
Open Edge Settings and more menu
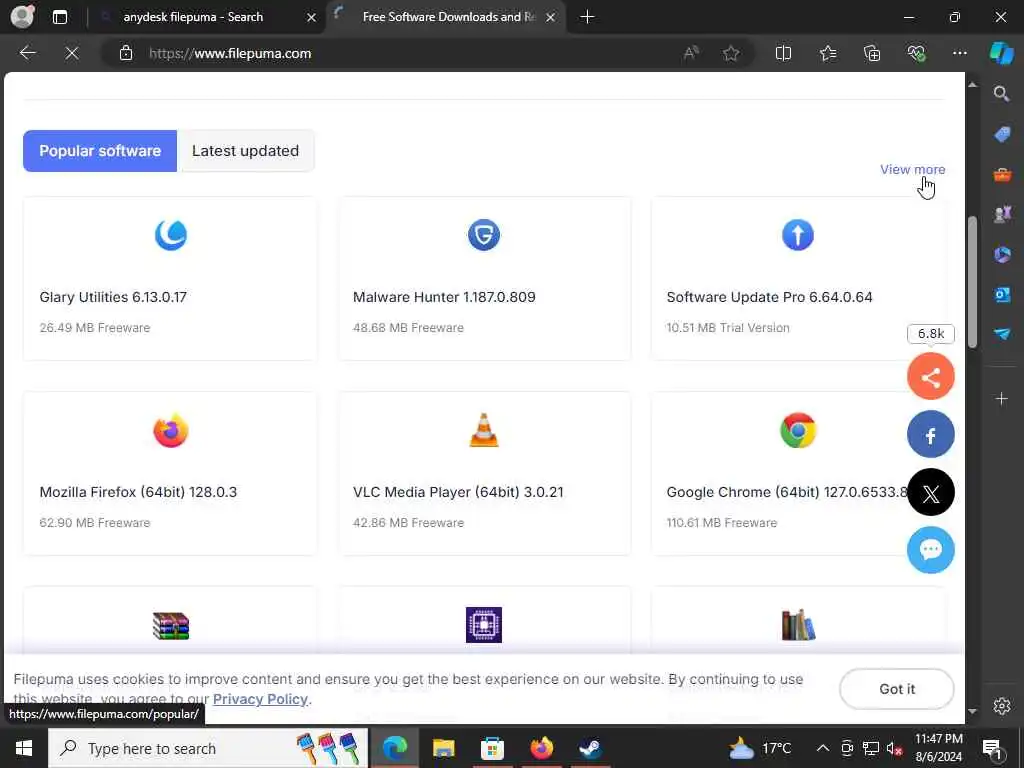pos(959,53)
